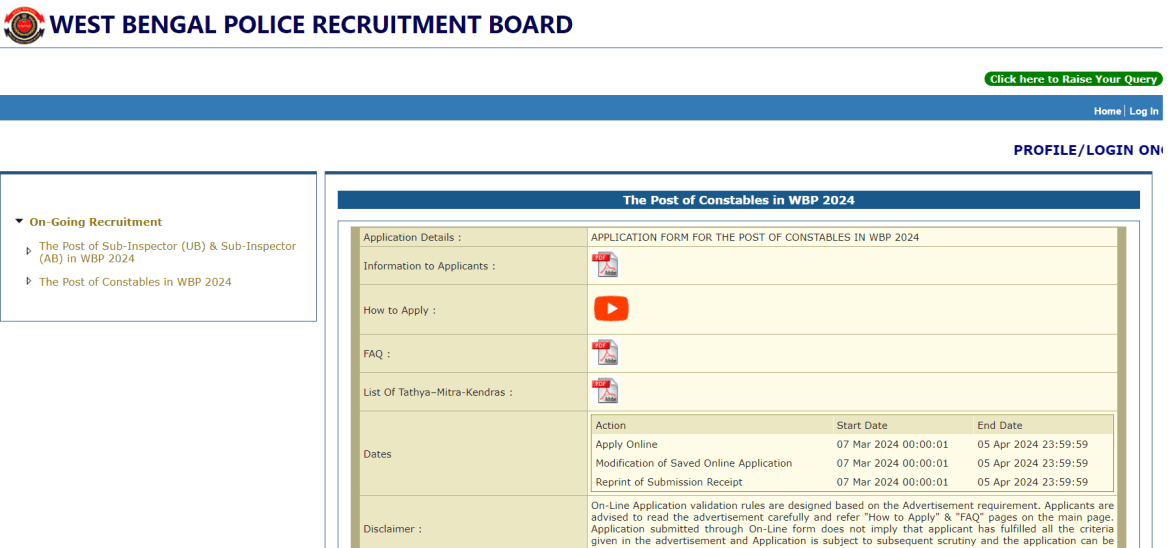1170x548 pixels.
Task: Click the blue 'Post of Constables in WBP 2024' header
Action: pos(738,200)
